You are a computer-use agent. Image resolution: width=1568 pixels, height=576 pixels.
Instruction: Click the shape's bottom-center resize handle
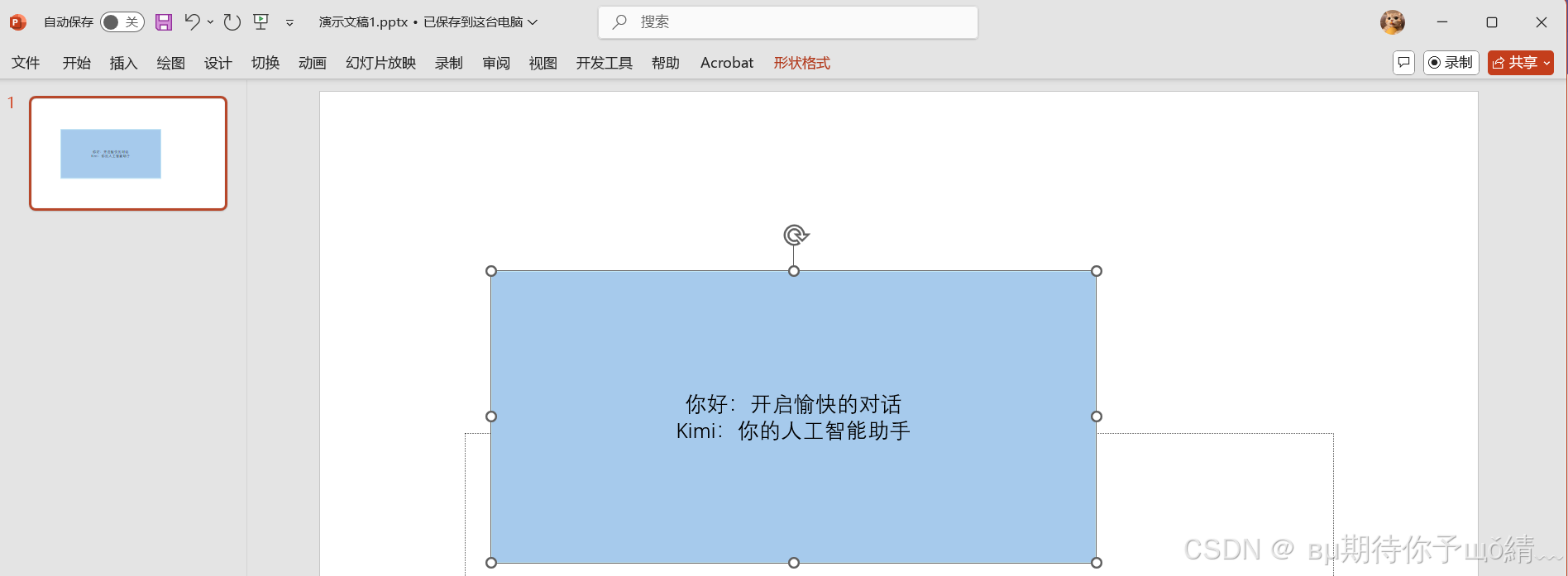click(794, 563)
